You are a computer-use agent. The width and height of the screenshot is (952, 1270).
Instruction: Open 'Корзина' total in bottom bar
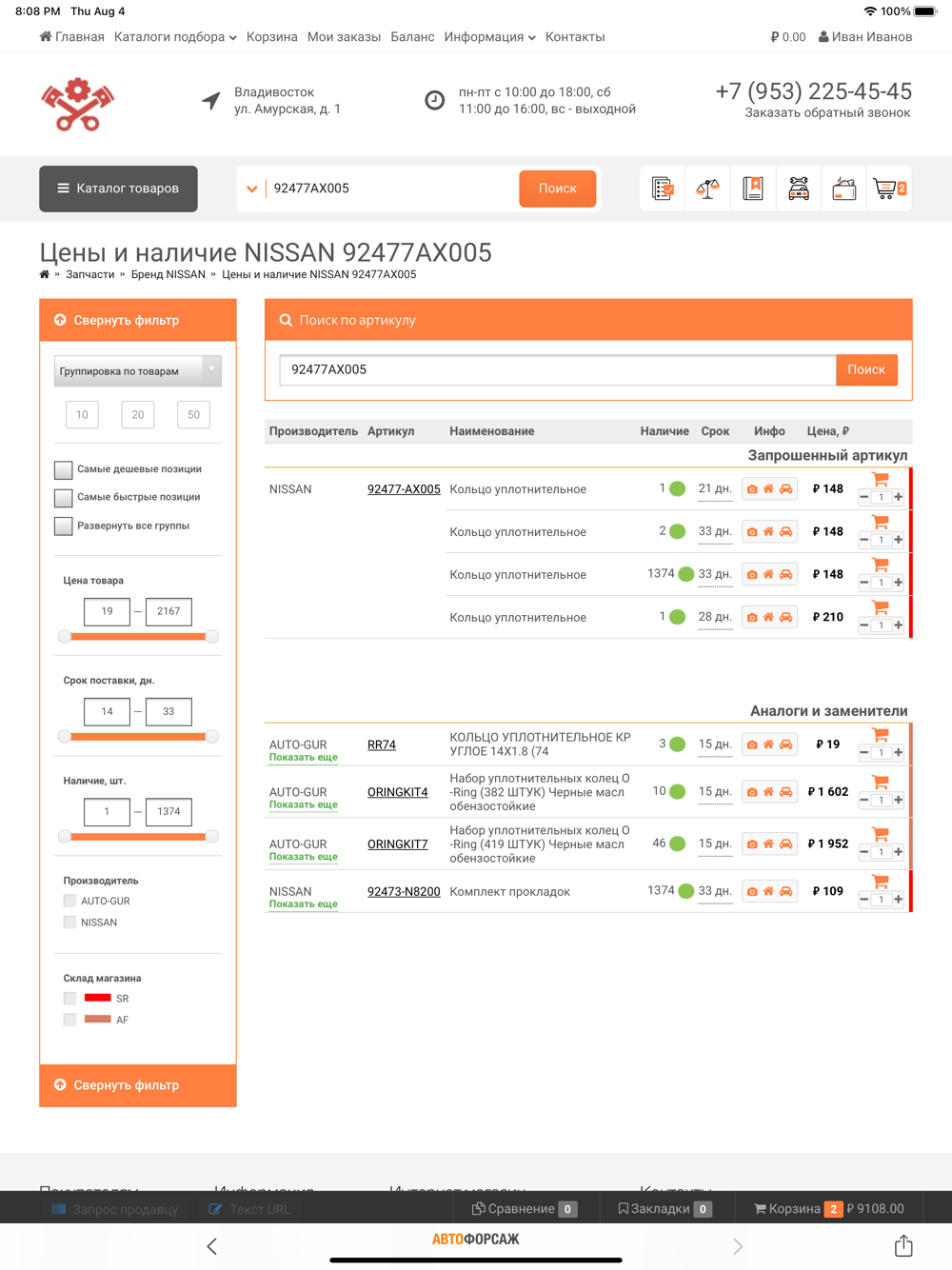(x=828, y=1209)
